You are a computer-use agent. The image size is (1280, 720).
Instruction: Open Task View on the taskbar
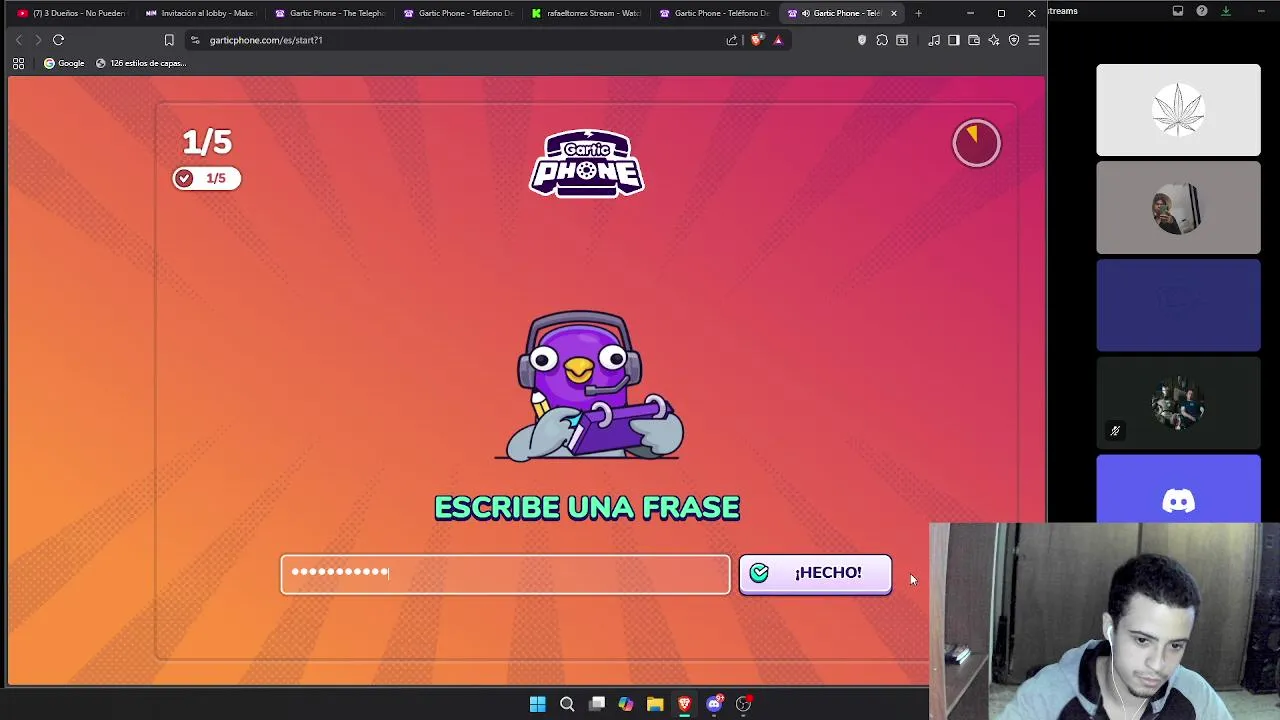pos(597,704)
